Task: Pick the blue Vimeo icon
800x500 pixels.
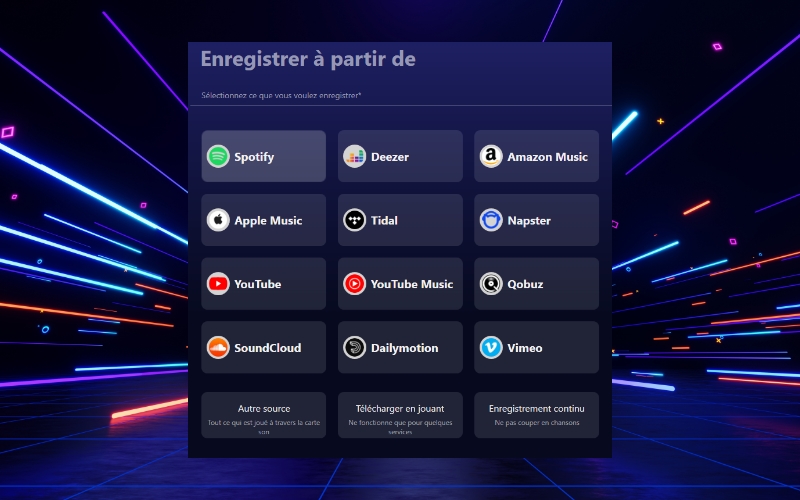Action: pyautogui.click(x=491, y=347)
